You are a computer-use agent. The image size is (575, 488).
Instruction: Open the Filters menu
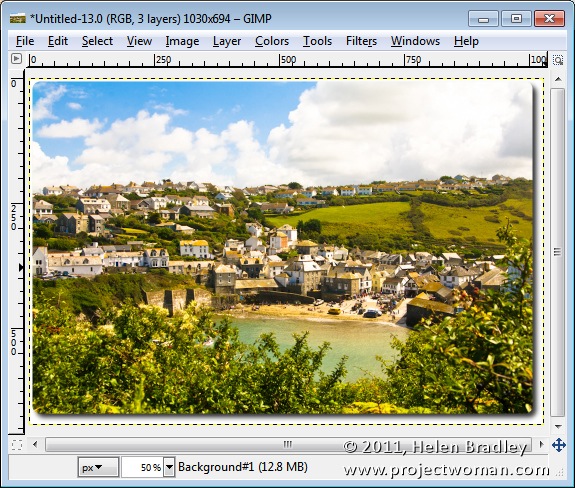[x=361, y=41]
